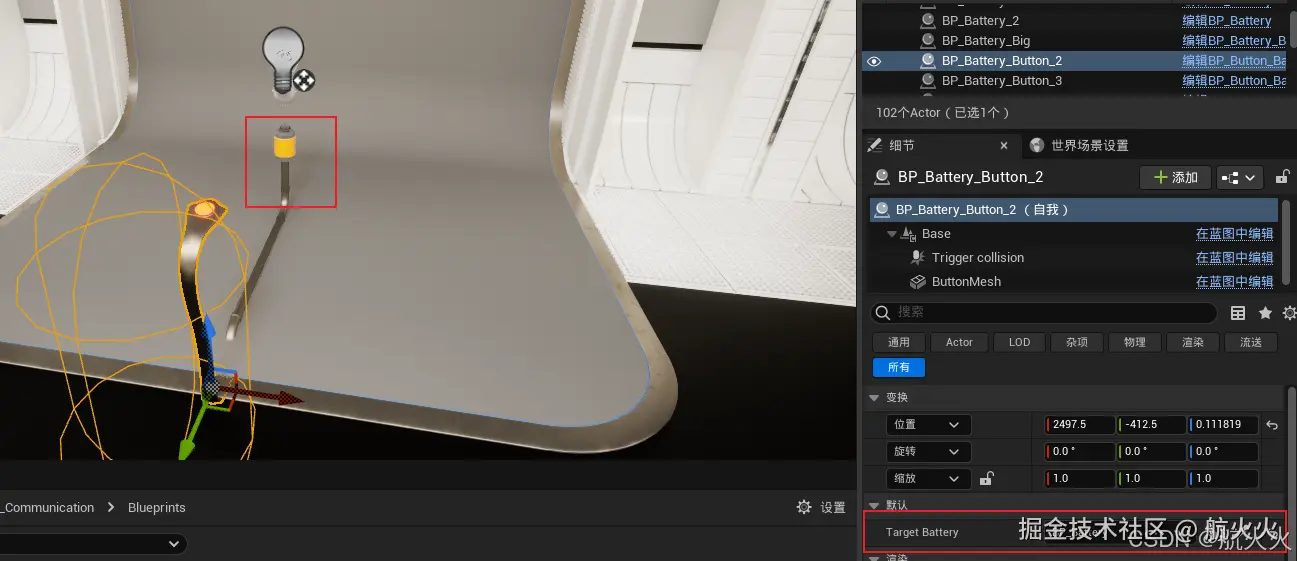This screenshot has width=1297, height=561.
Task: Open edit blueprint link for BP_Battery_Button_2 row
Action: click(x=1234, y=61)
